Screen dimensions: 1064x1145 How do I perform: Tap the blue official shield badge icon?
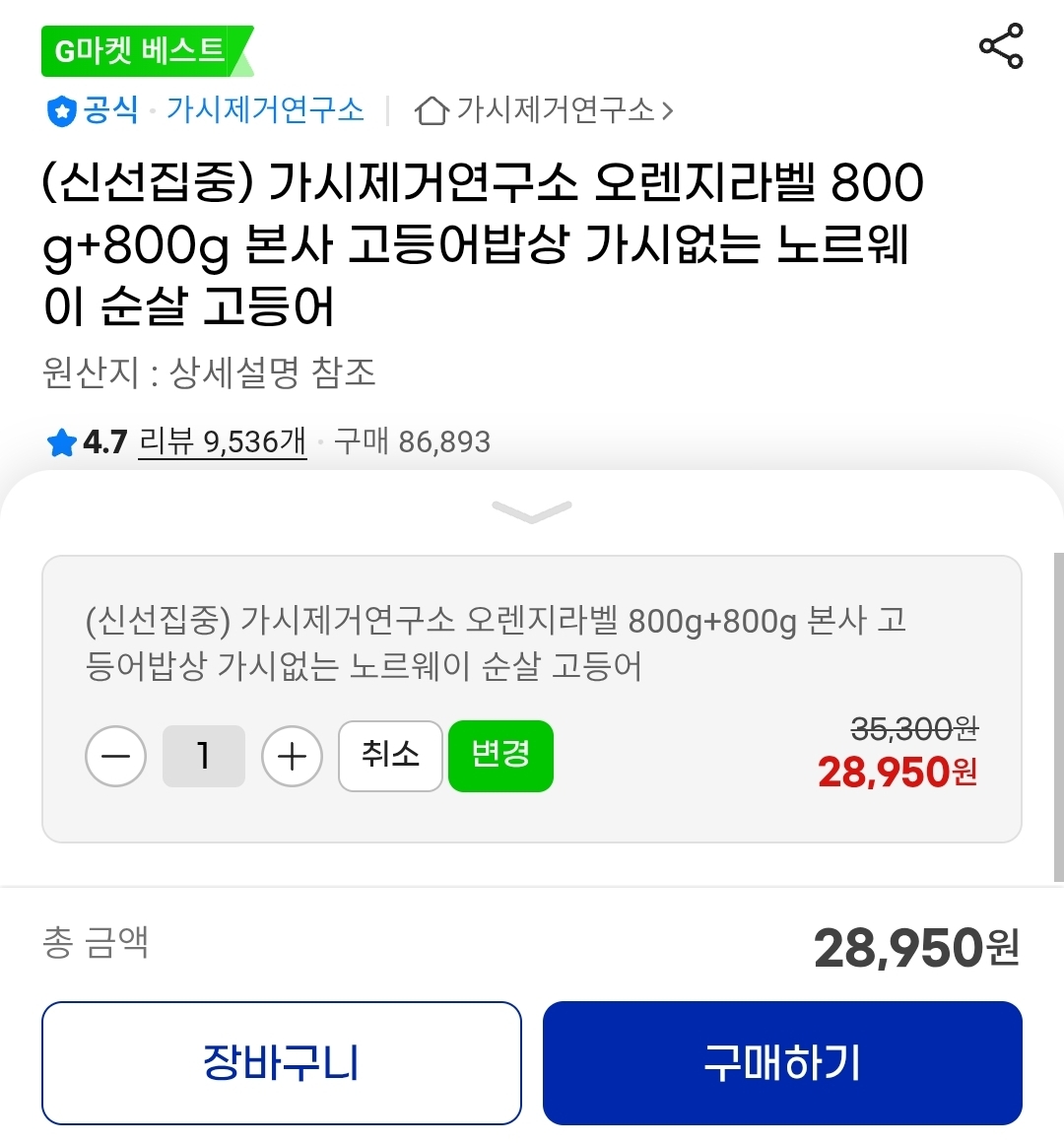[61, 110]
